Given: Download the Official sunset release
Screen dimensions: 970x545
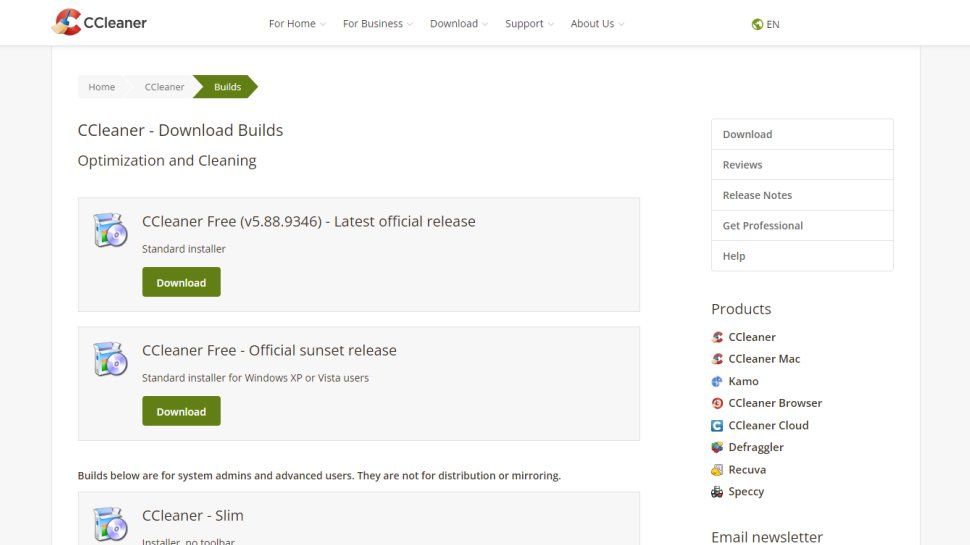Looking at the screenshot, I should (181, 411).
